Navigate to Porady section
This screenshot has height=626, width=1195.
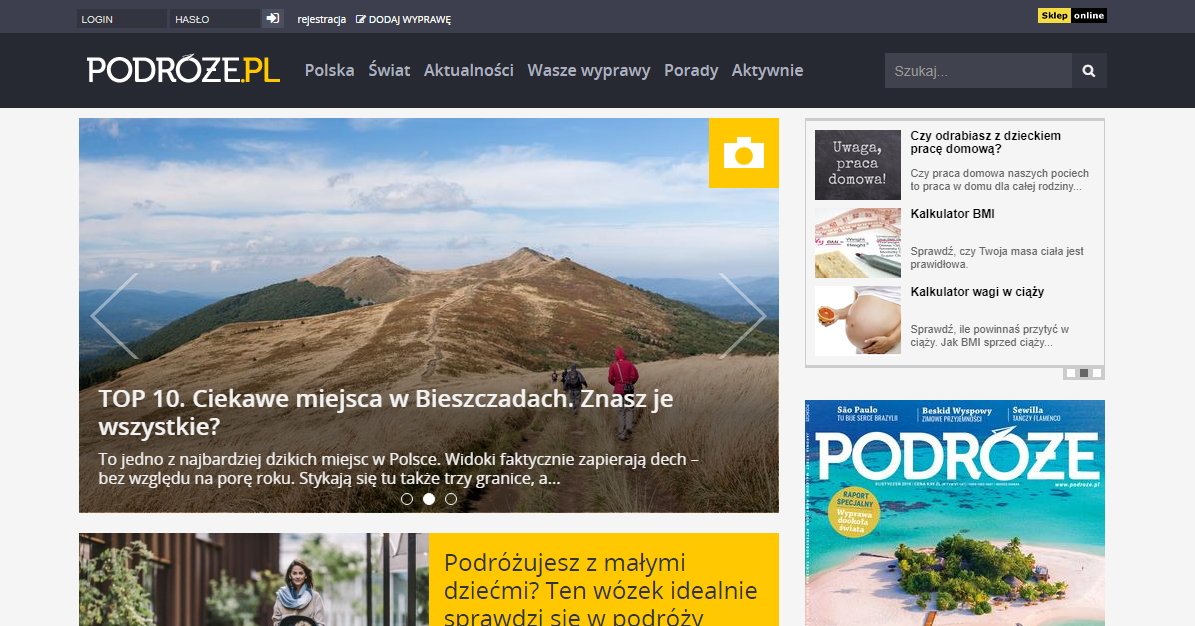point(691,70)
